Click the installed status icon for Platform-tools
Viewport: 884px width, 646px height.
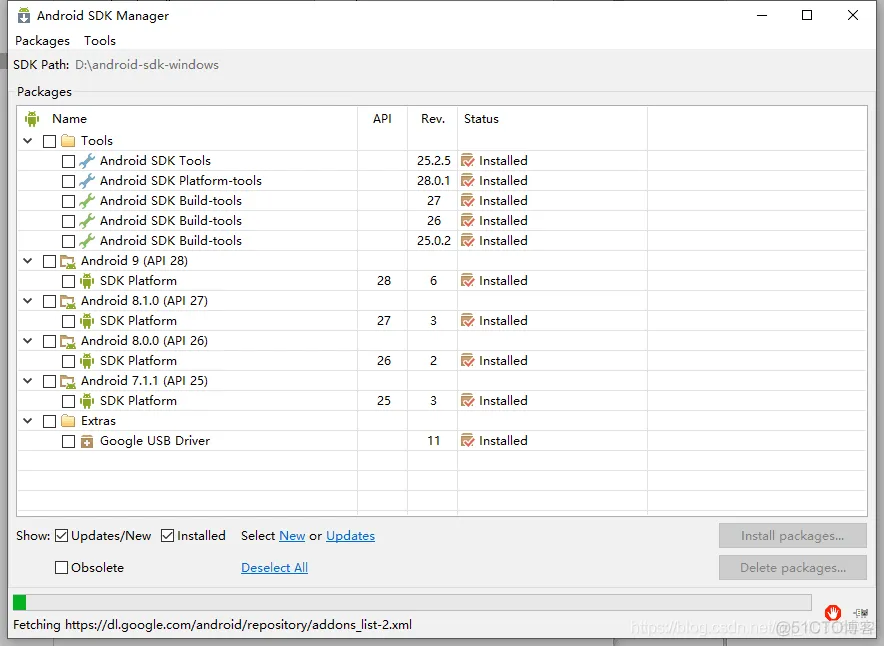point(467,181)
